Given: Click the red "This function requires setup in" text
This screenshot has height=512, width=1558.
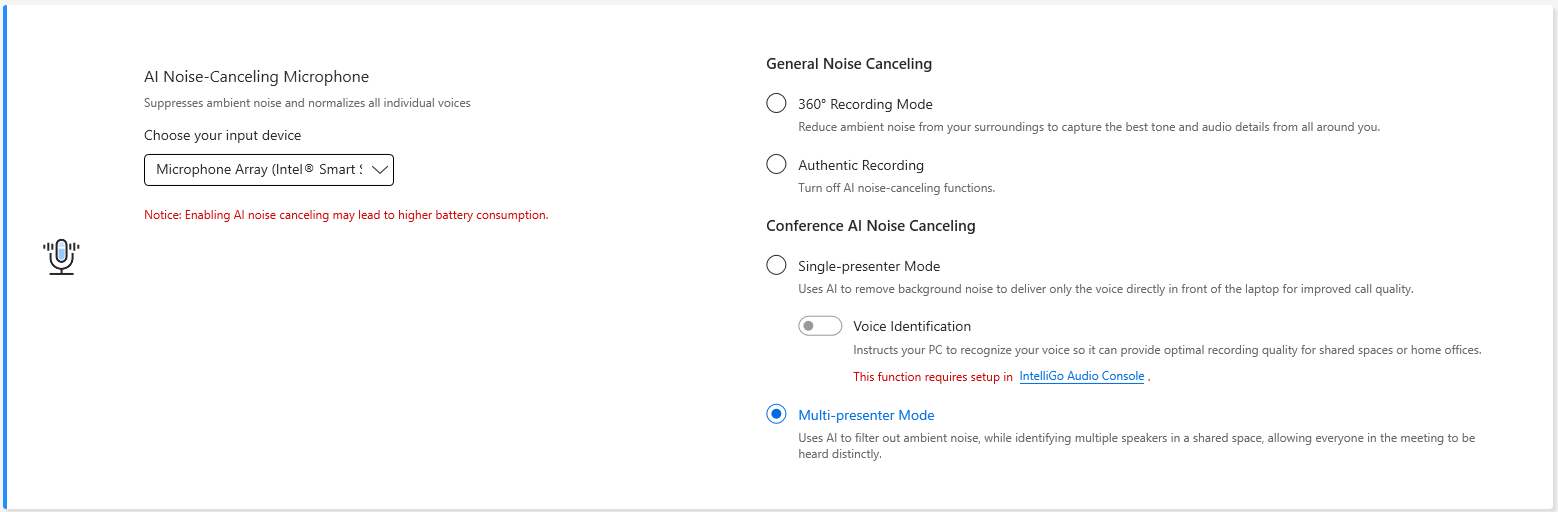Looking at the screenshot, I should 932,377.
